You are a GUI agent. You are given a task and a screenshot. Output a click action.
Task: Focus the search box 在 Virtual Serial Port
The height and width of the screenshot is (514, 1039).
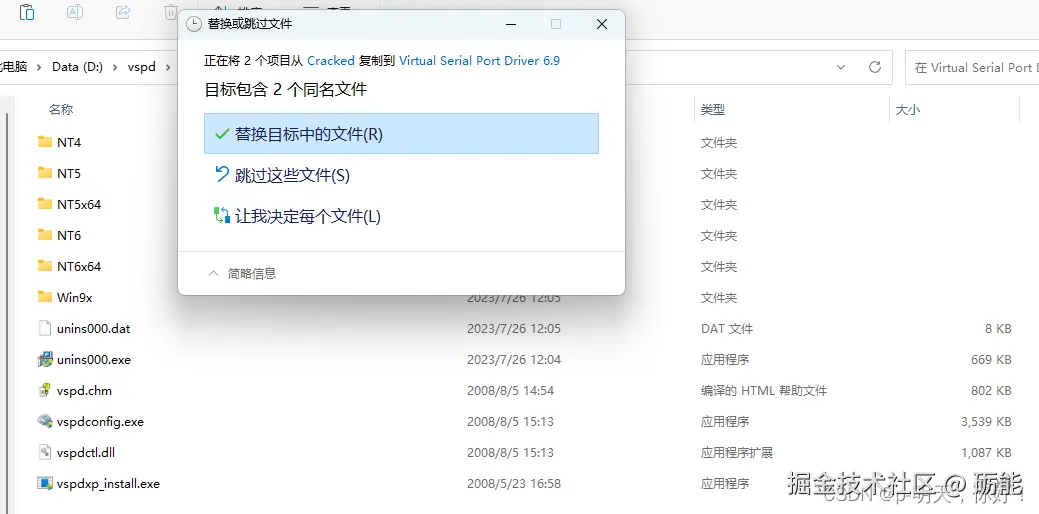[971, 67]
